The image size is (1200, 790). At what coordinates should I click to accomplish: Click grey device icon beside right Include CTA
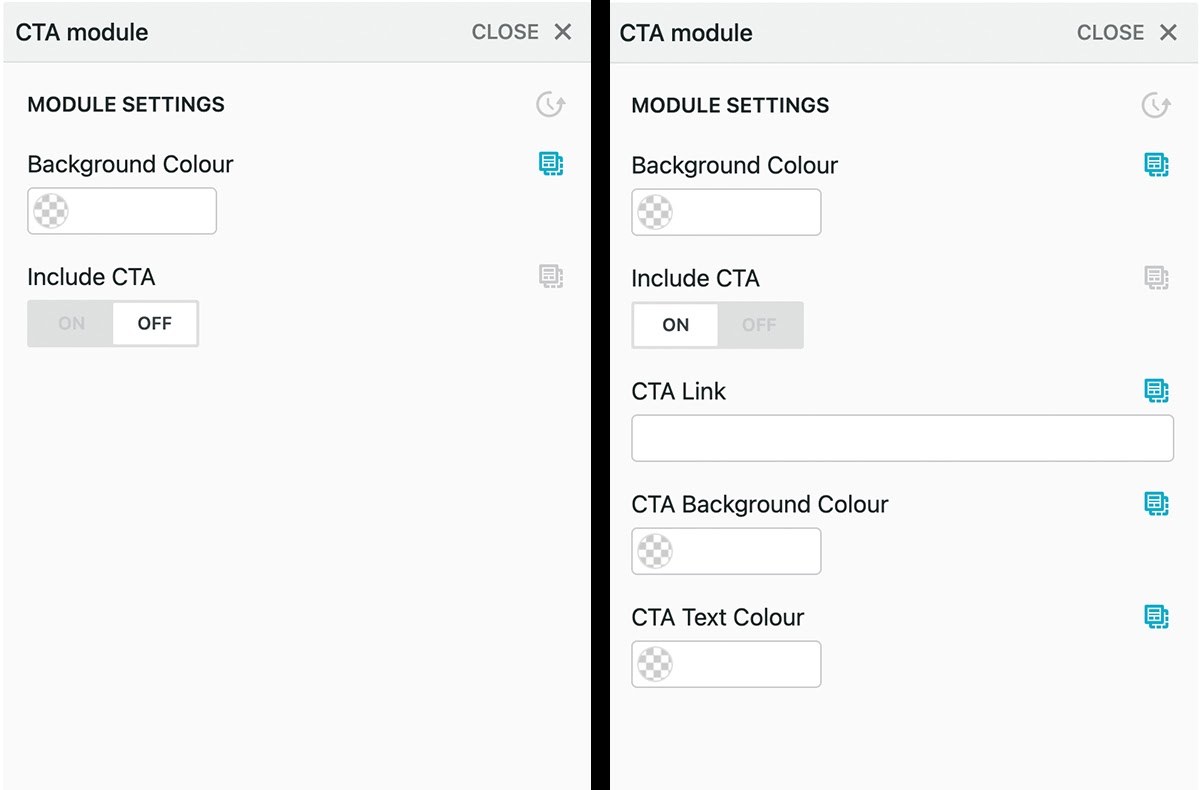pos(1156,278)
